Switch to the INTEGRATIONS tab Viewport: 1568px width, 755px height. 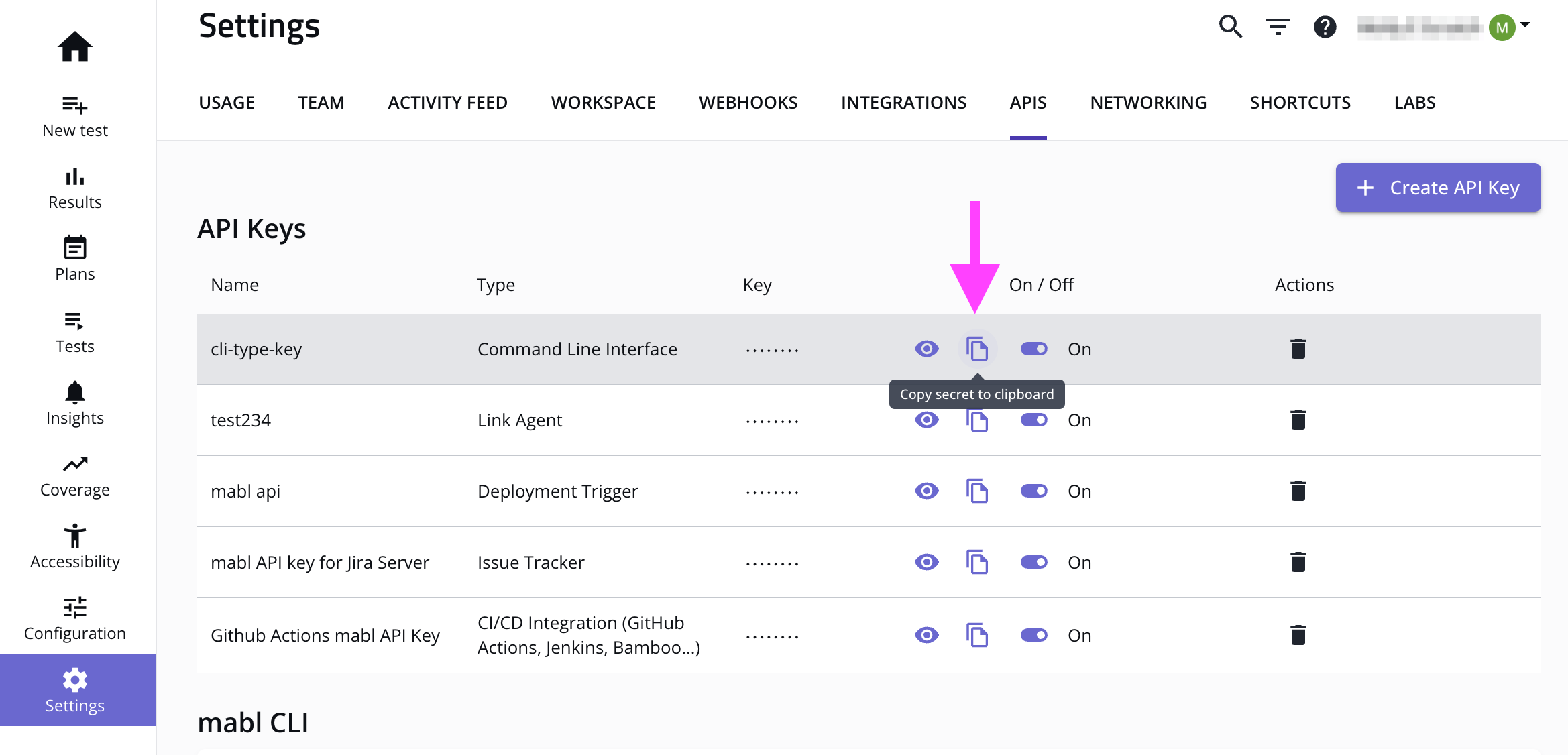pos(903,103)
